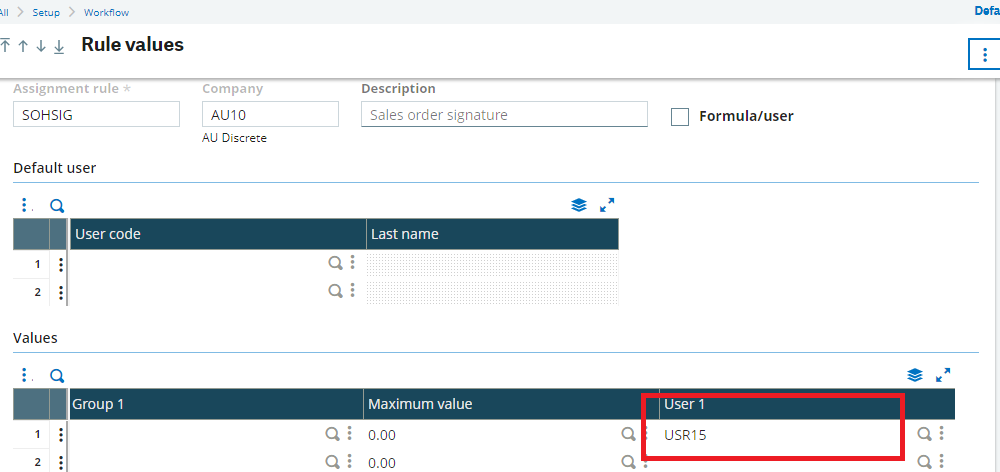Open row 1 actions in Values grid
Screen dimensions: 1000x472
tap(61, 434)
